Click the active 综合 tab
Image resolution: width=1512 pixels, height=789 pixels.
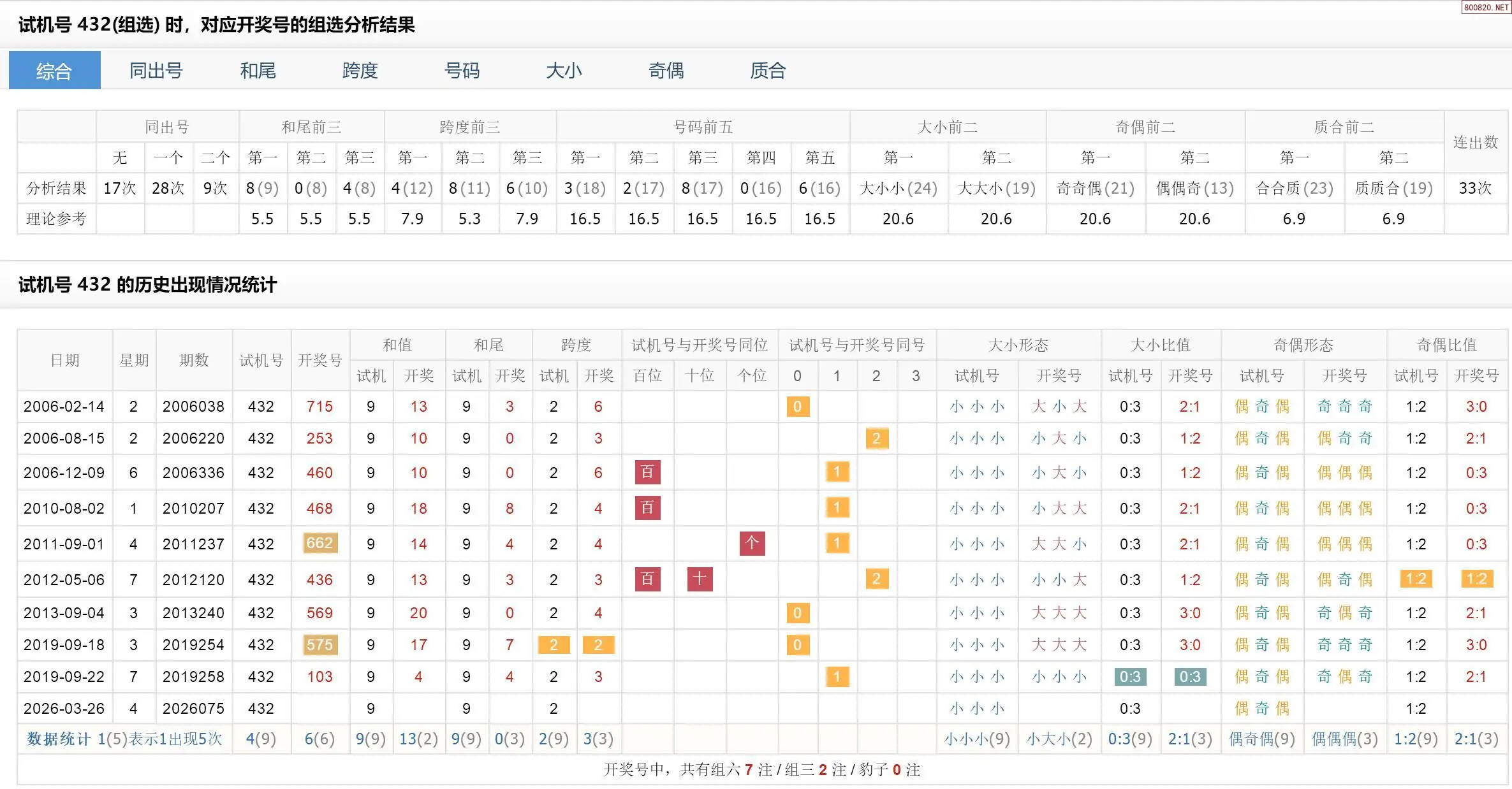[54, 70]
